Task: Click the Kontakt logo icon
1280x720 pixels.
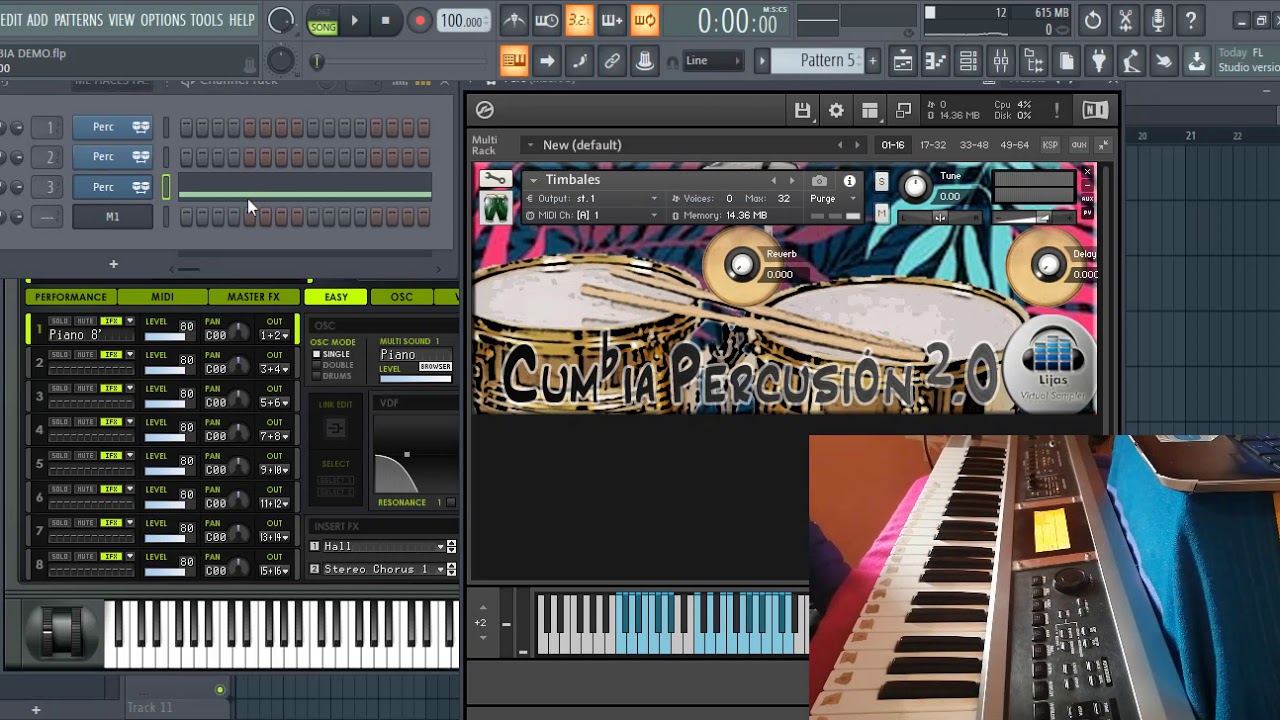Action: pos(485,110)
